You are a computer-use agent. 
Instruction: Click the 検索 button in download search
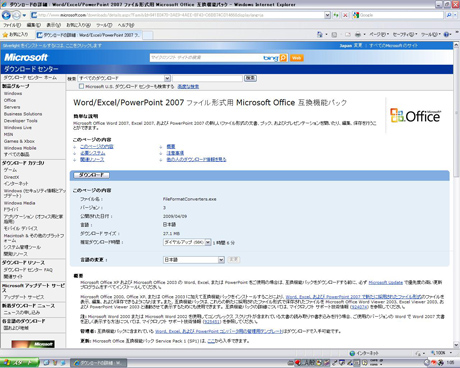250,78
